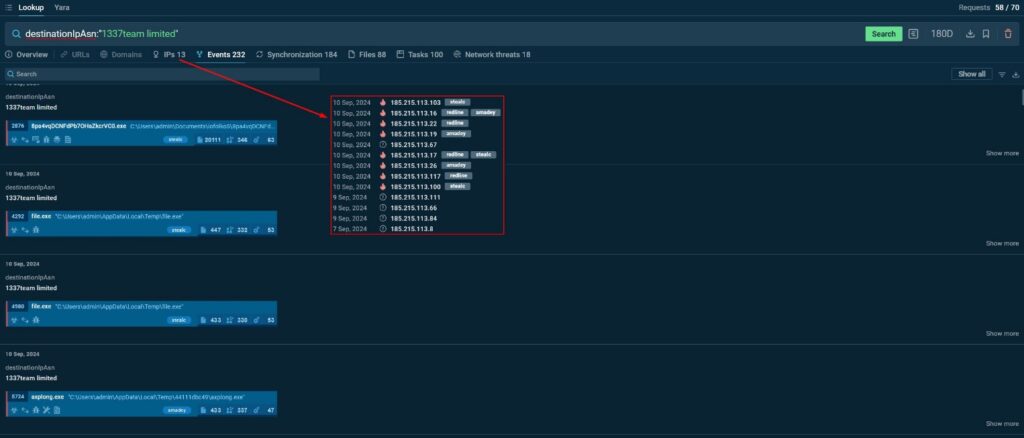
Task: Click process ID 8724
Action: coord(18,396)
